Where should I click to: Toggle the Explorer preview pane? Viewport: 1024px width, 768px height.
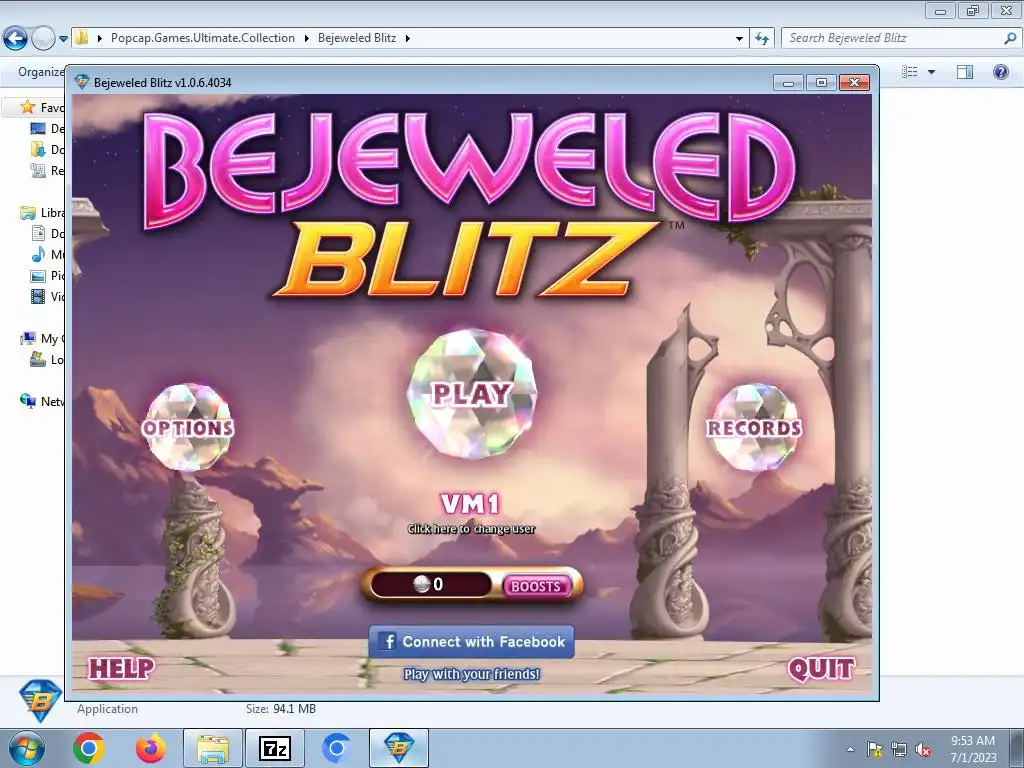[x=965, y=72]
